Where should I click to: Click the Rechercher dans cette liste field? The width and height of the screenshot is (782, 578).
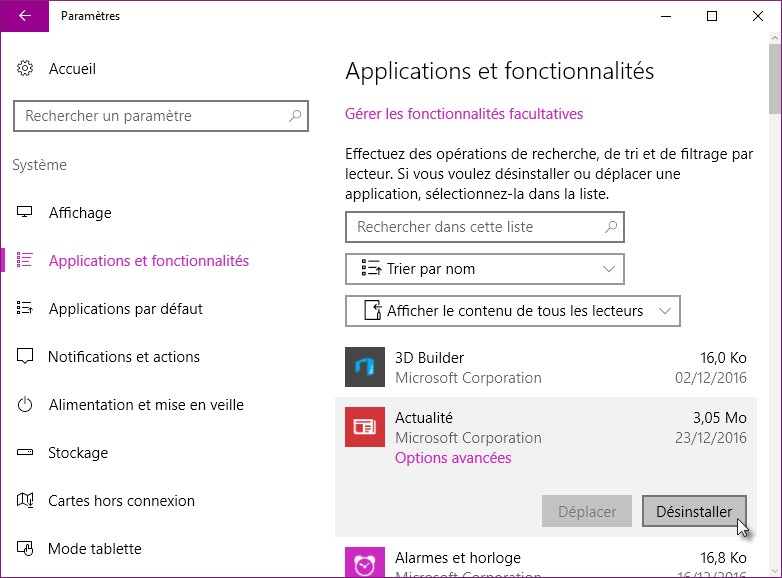(x=475, y=227)
